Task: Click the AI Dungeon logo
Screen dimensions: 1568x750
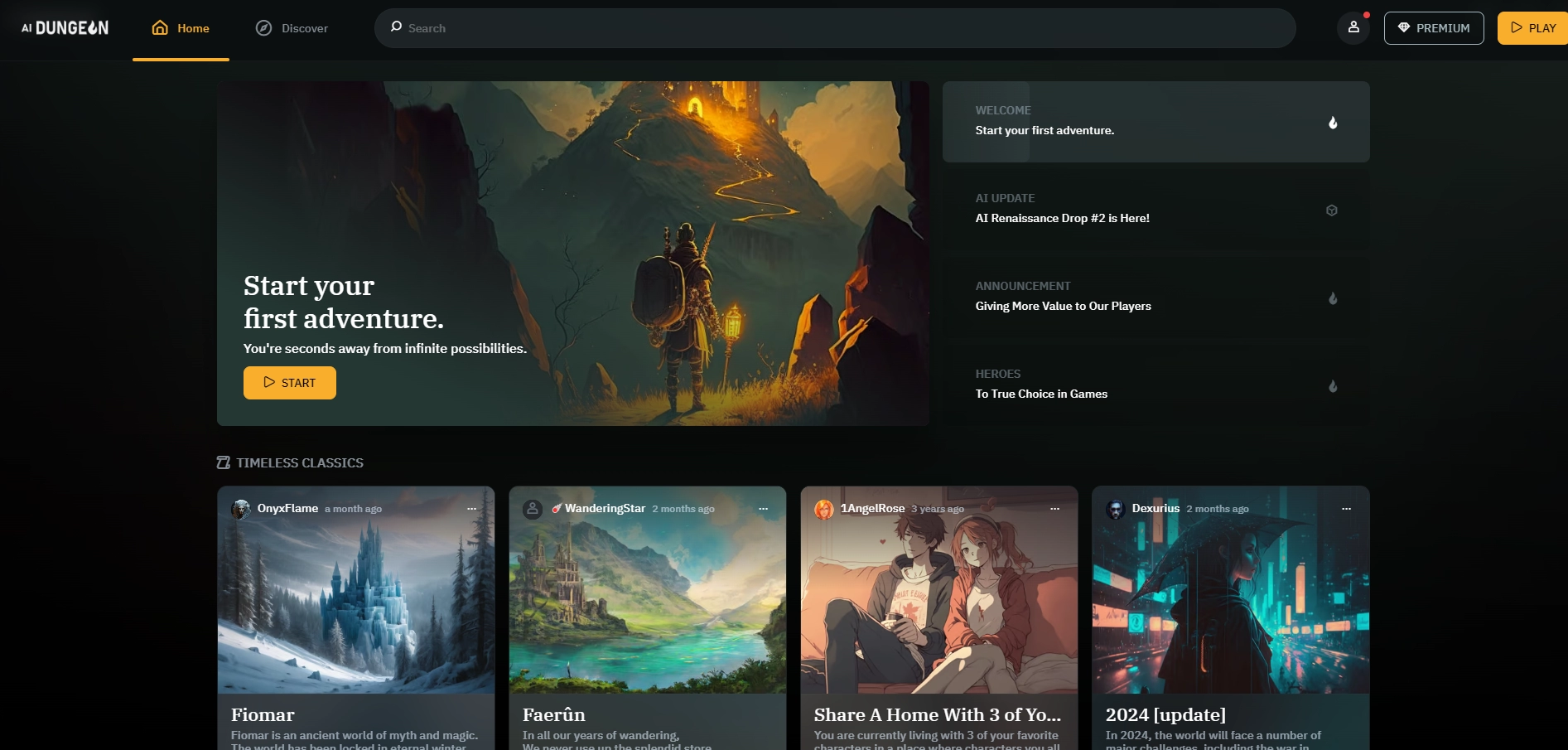Action: coord(65,28)
